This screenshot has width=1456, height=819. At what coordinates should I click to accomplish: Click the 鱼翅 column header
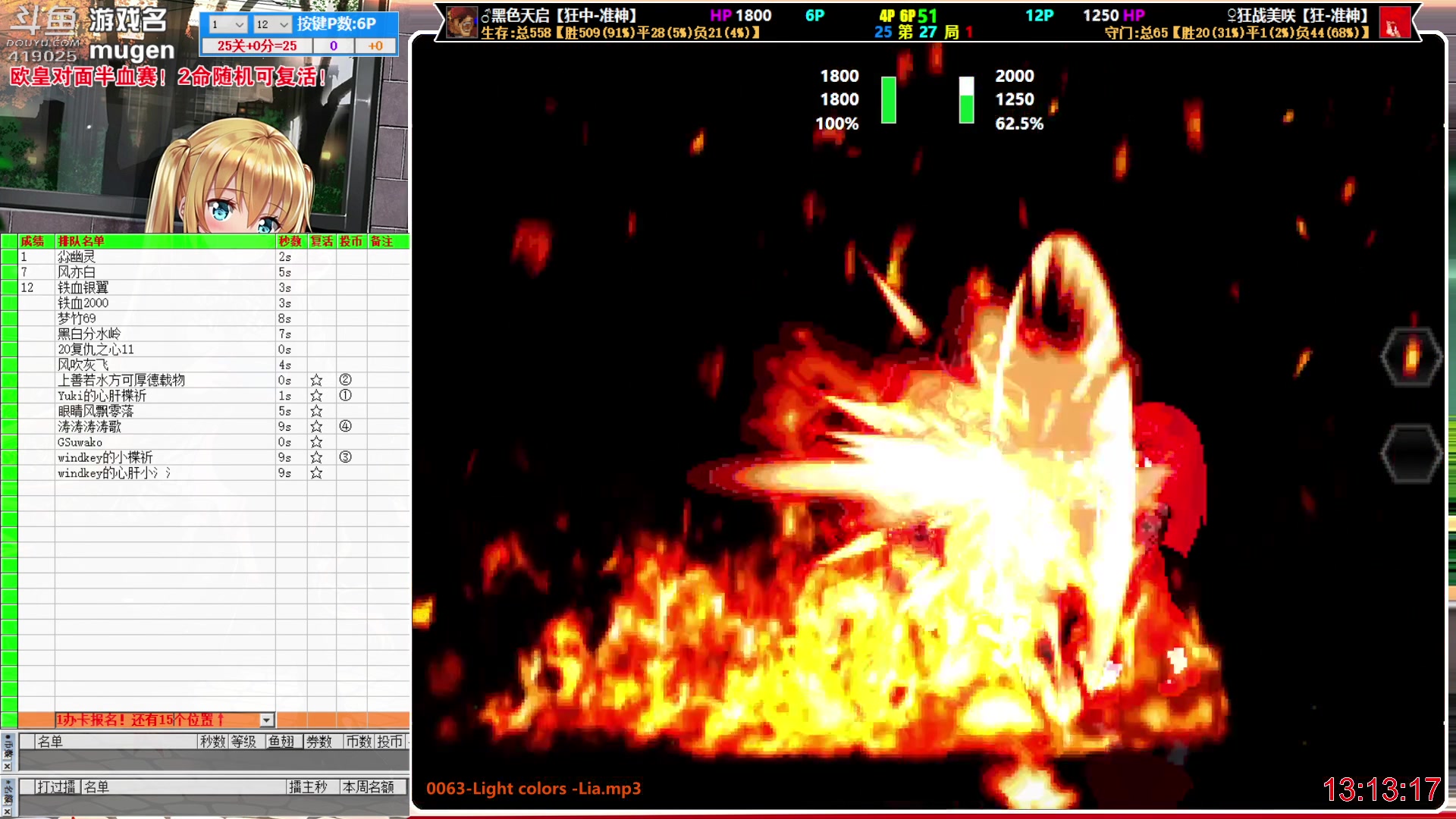[281, 742]
